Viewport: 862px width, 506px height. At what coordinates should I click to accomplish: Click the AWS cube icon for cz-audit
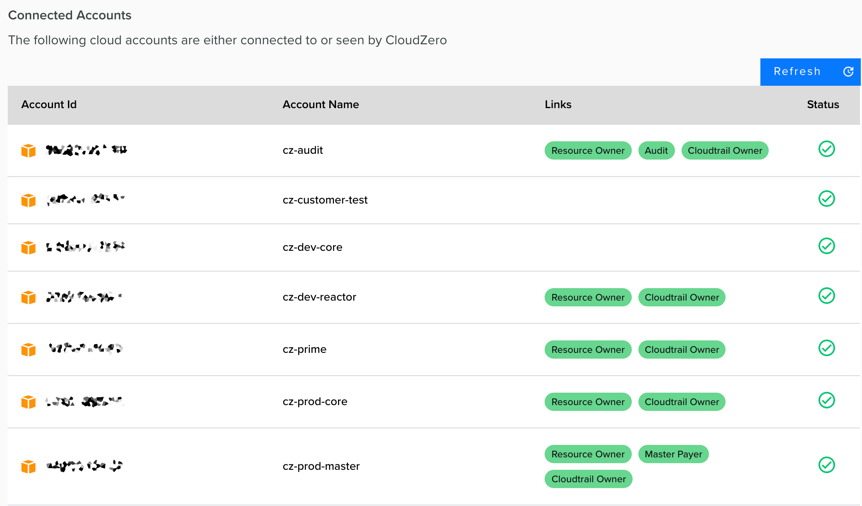pos(29,150)
